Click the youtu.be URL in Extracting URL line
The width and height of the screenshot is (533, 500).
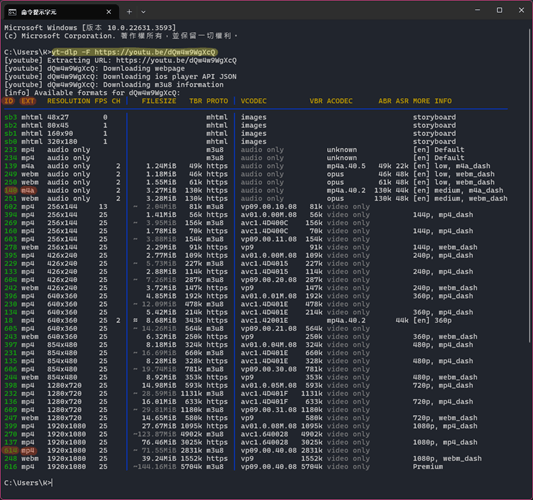(x=176, y=61)
